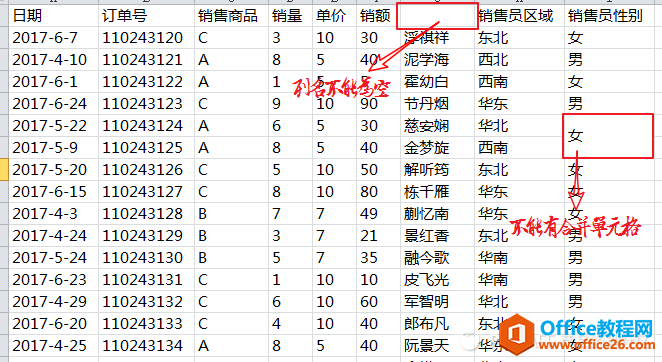Click order number 110243134
Viewport: 662px width, 362px height.
147,346
